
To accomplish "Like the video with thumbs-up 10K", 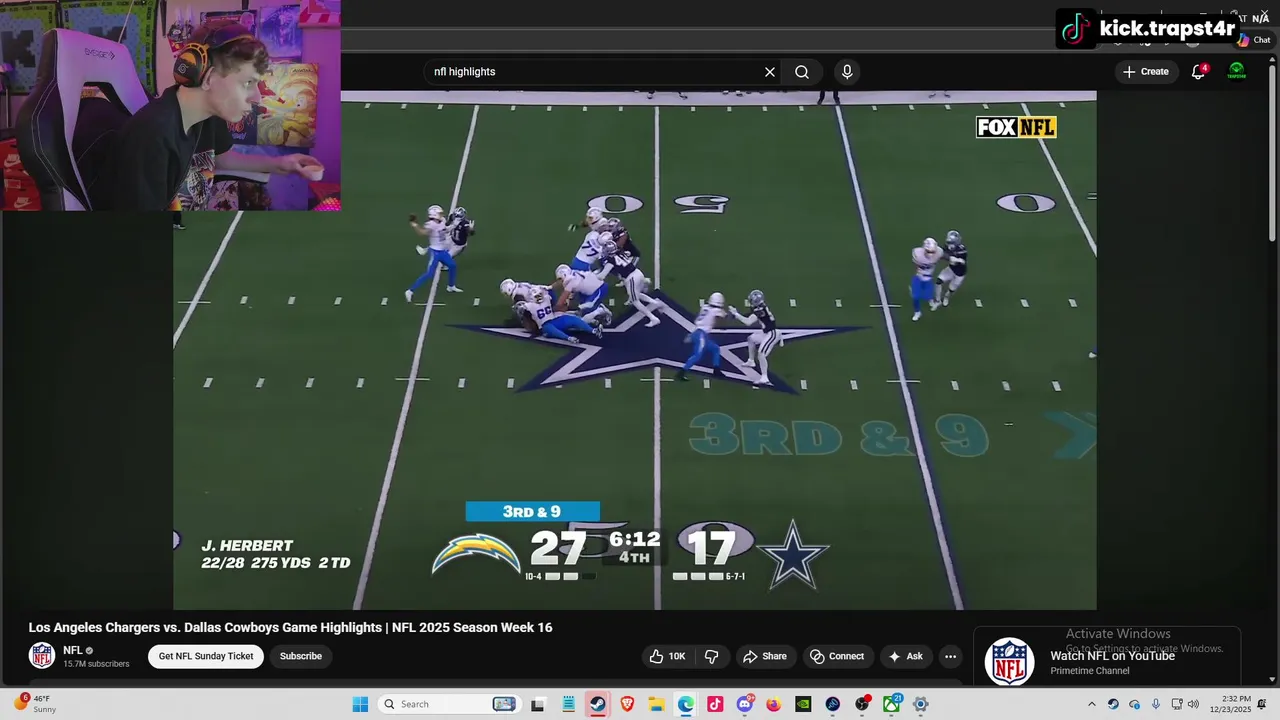I will 667,656.
